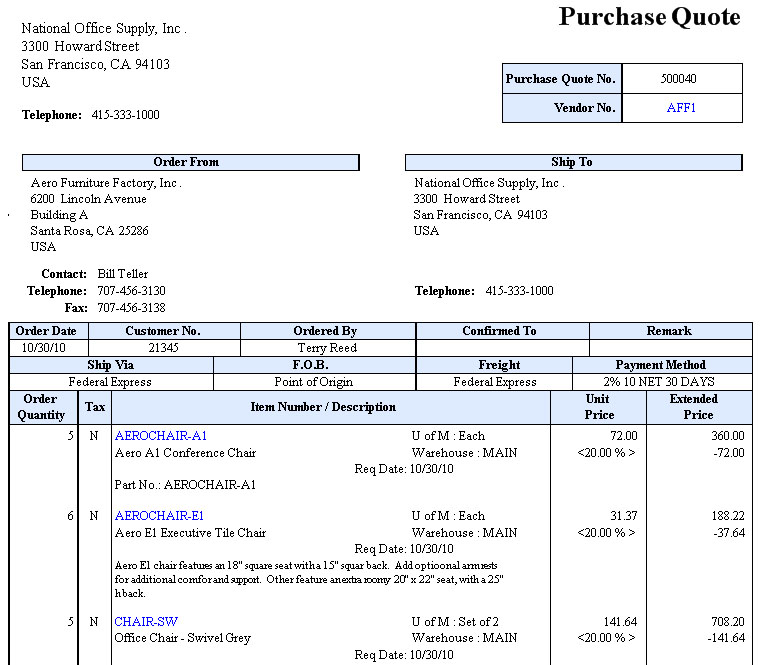764x665 pixels.
Task: Select the Purchase Quote number 500040
Action: coord(679,79)
